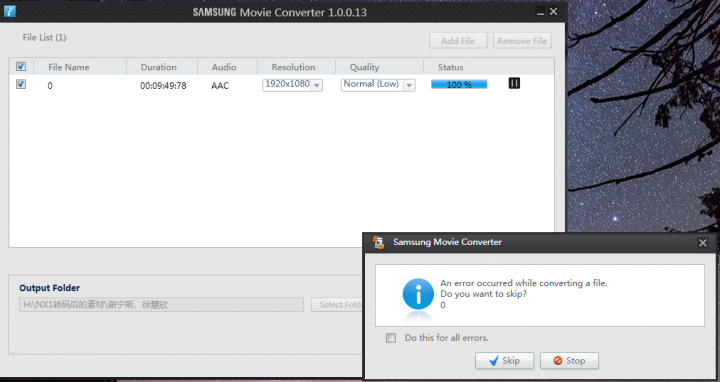Click the duration 00:09:49:78 cell
720x382 pixels.
click(163, 85)
